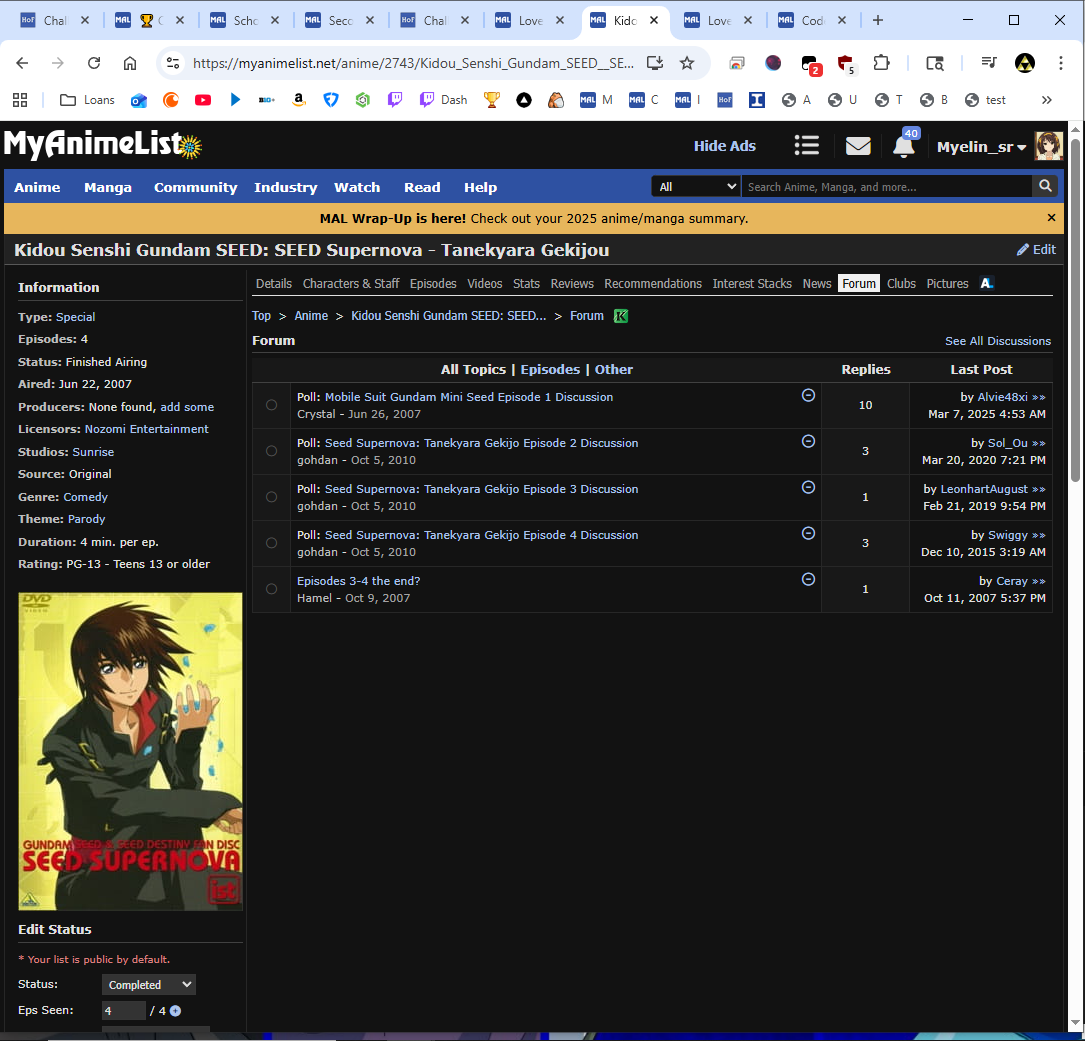
Task: Click the Seed Supernova DVD cover image
Action: [130, 751]
